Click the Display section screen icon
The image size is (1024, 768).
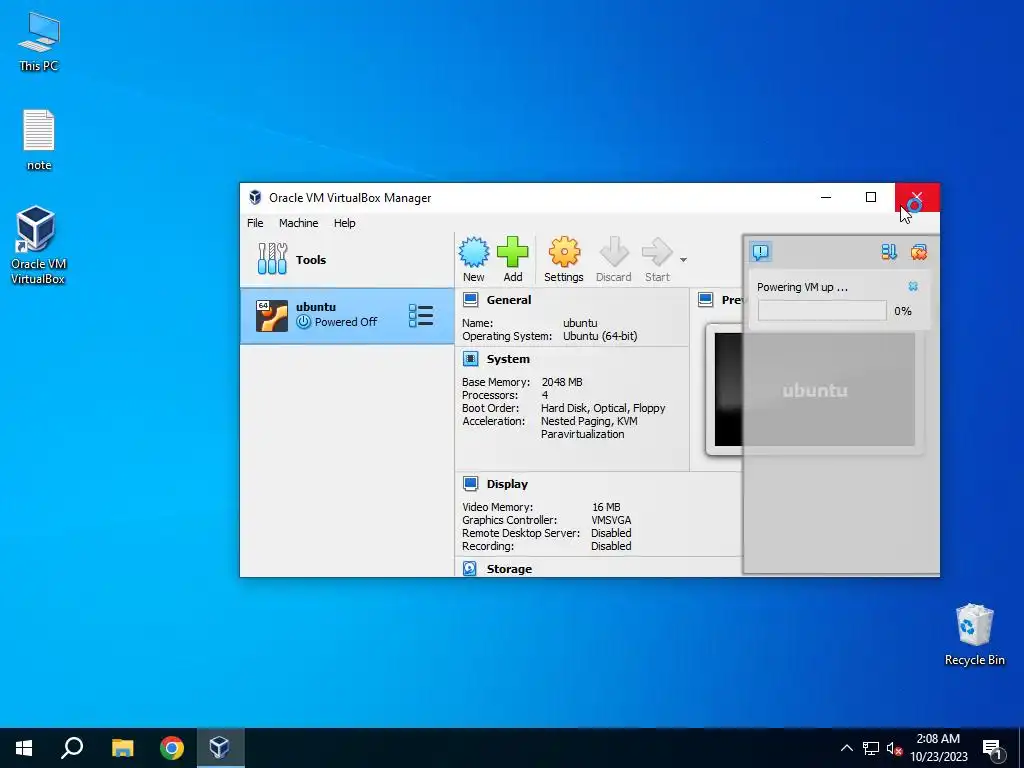click(470, 483)
